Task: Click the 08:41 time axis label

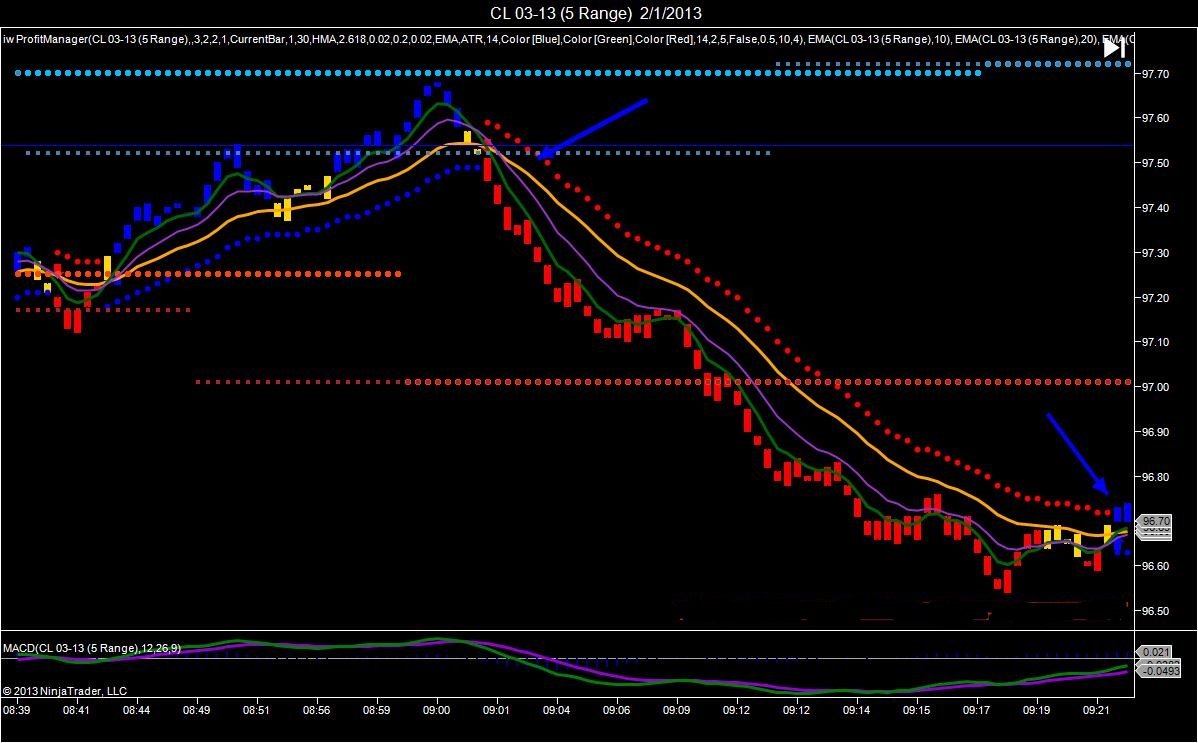Action: pos(76,710)
